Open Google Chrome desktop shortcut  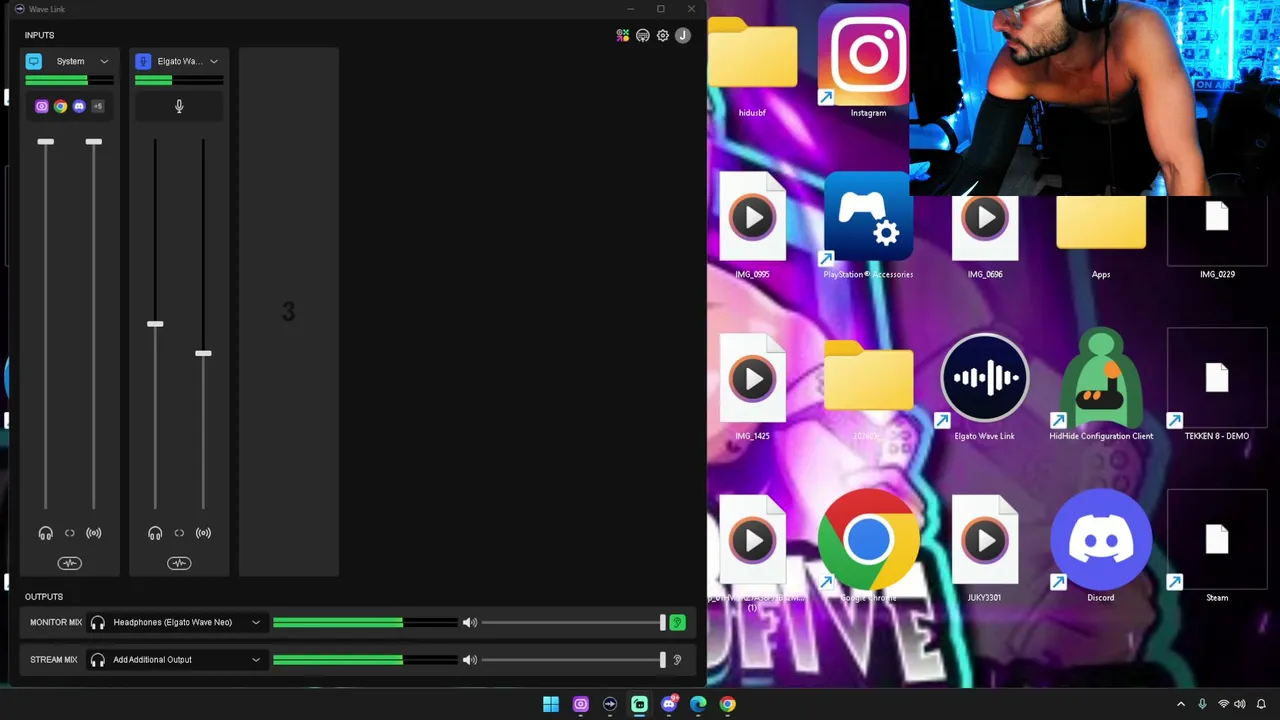[x=868, y=547]
